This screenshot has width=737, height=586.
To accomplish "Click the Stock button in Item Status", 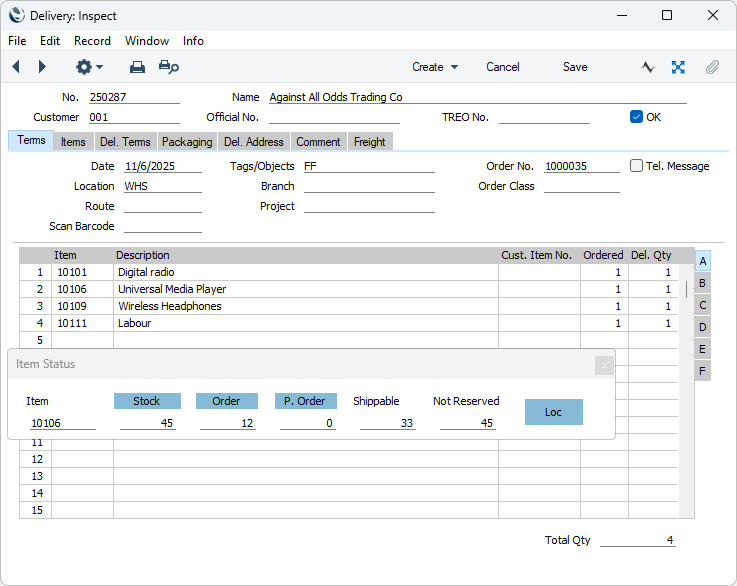I will (x=147, y=401).
